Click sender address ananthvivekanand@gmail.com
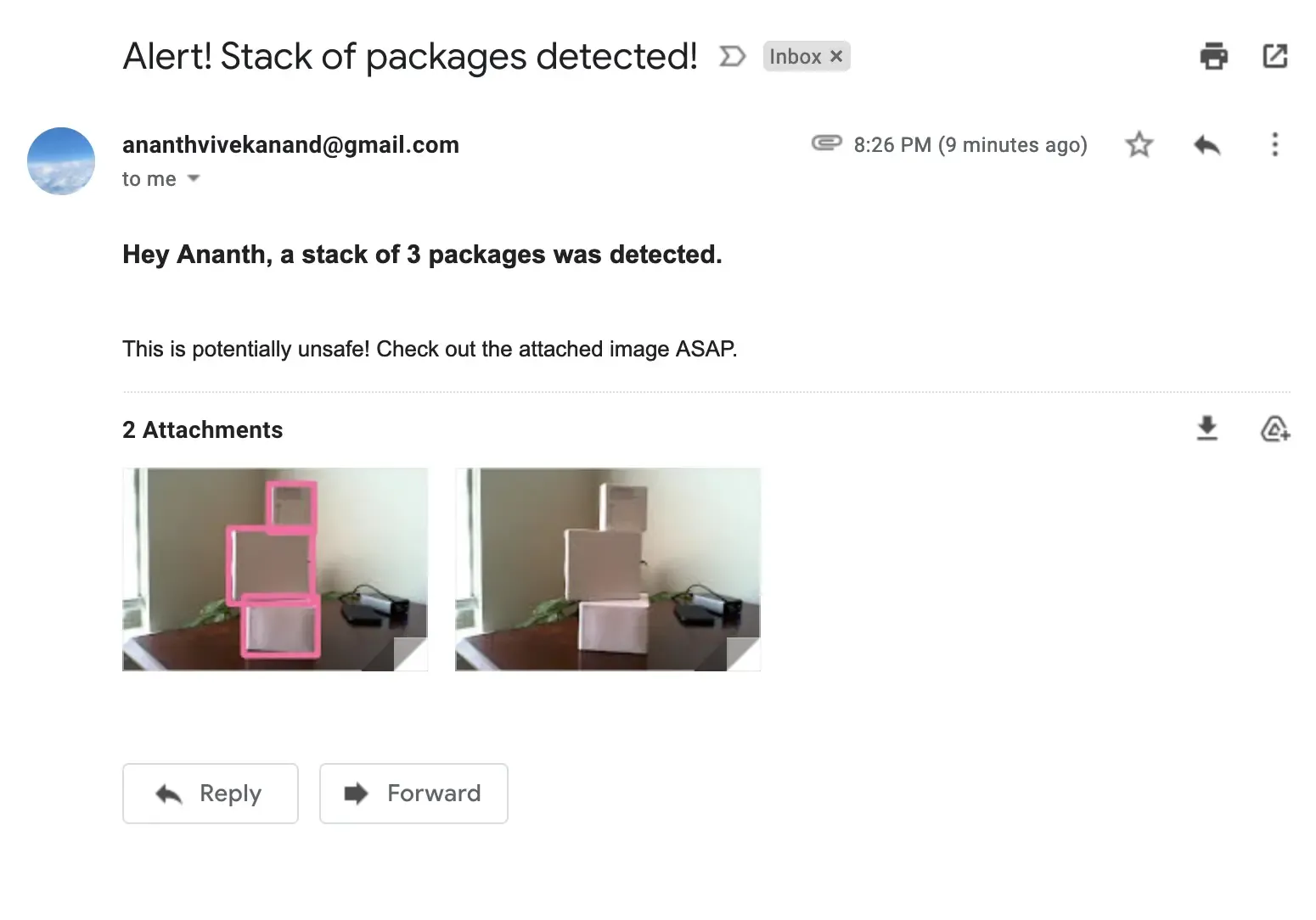The image size is (1316, 920). [290, 145]
